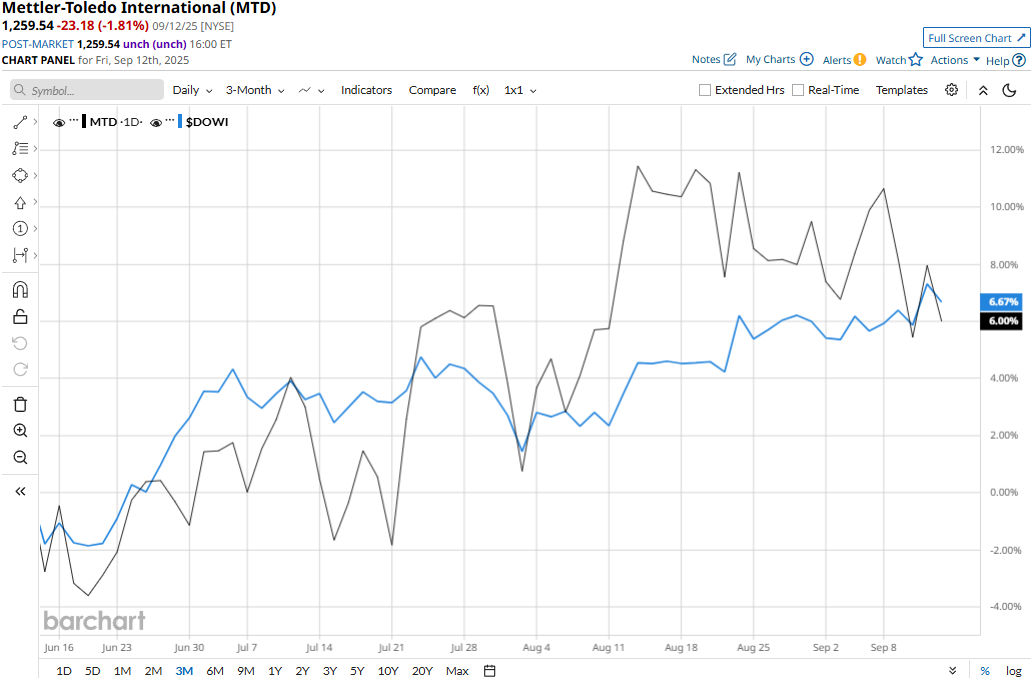Image resolution: width=1031 pixels, height=678 pixels.
Task: Select the 1D time range
Action: (64, 671)
